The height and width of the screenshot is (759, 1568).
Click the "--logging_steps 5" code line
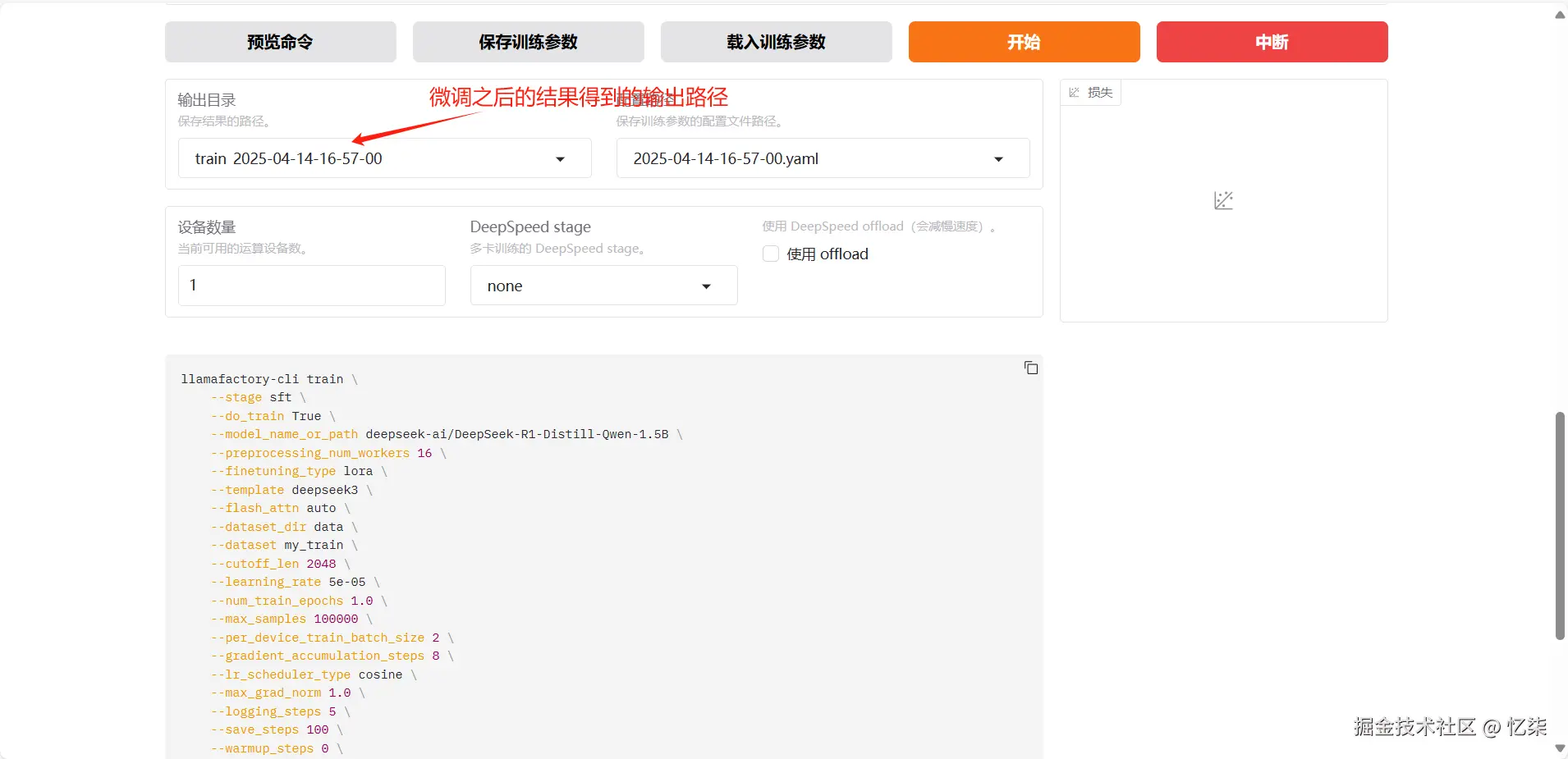(281, 711)
